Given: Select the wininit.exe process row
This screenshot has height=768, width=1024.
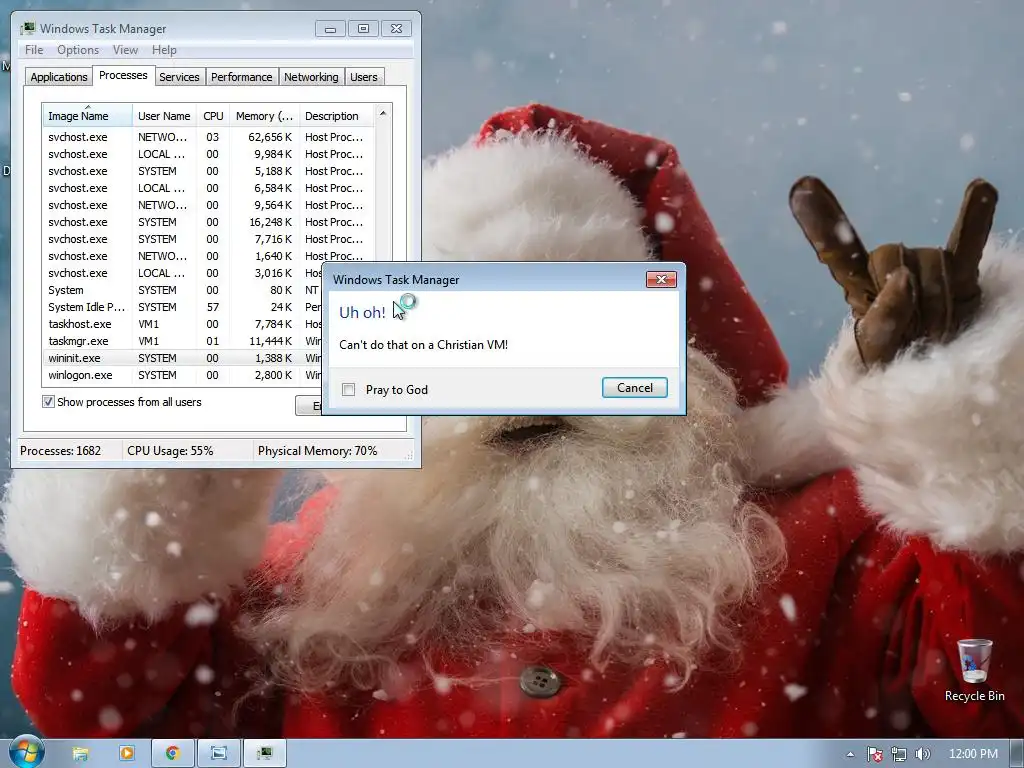Looking at the screenshot, I should (183, 358).
